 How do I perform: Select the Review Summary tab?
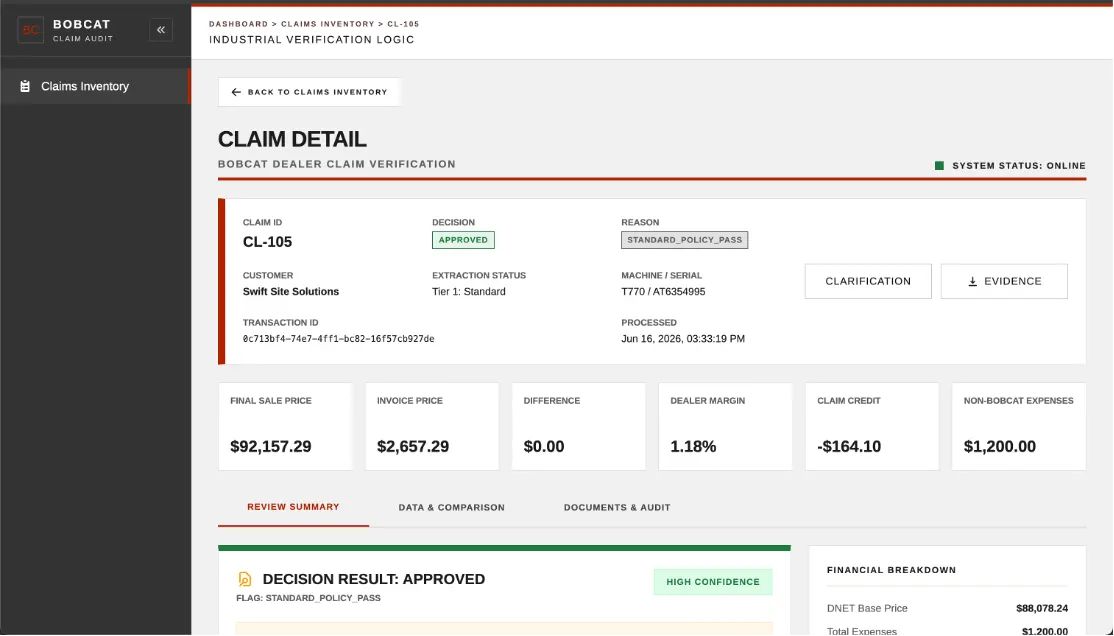[x=293, y=507]
